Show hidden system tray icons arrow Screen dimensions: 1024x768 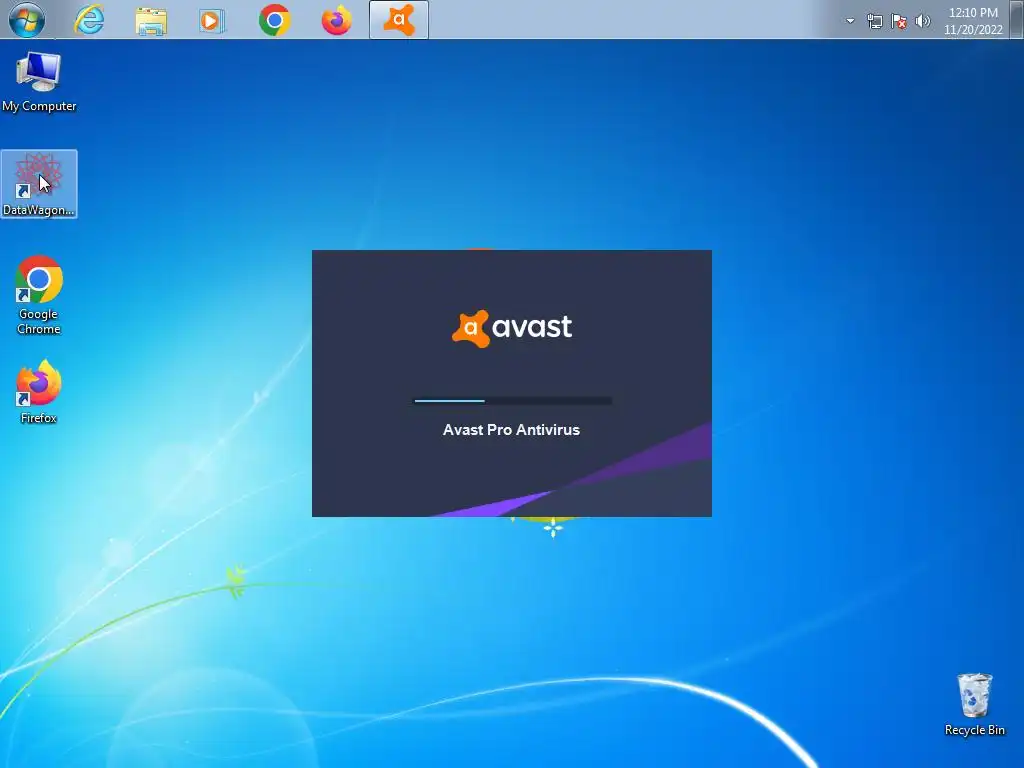point(850,21)
